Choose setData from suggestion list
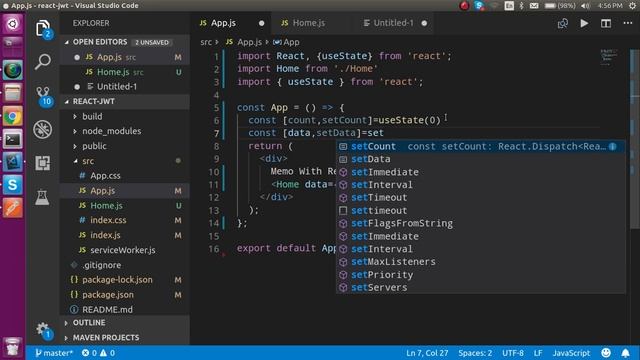640x360 pixels. pos(480,159)
